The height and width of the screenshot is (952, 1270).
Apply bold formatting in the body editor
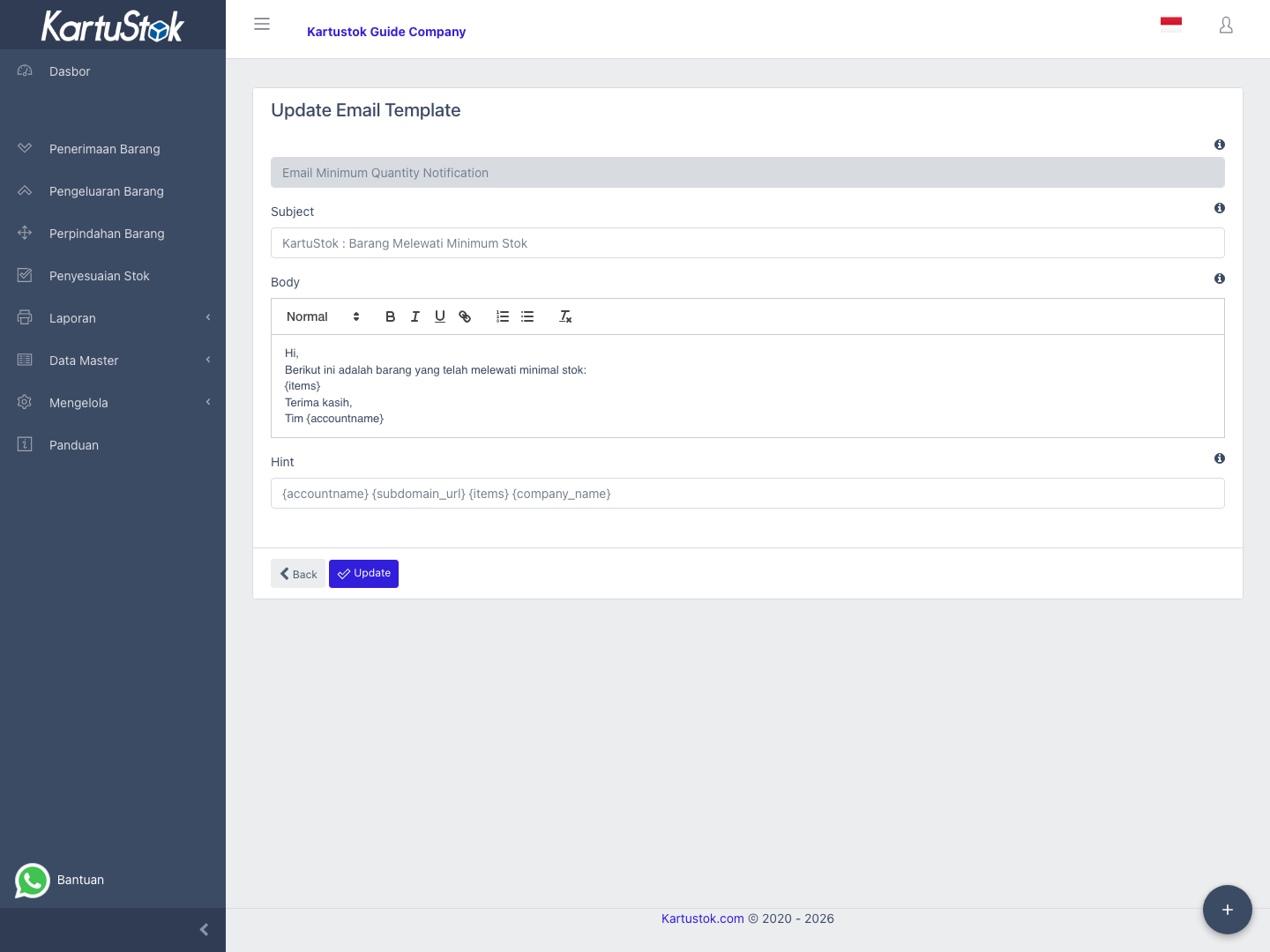pos(390,316)
